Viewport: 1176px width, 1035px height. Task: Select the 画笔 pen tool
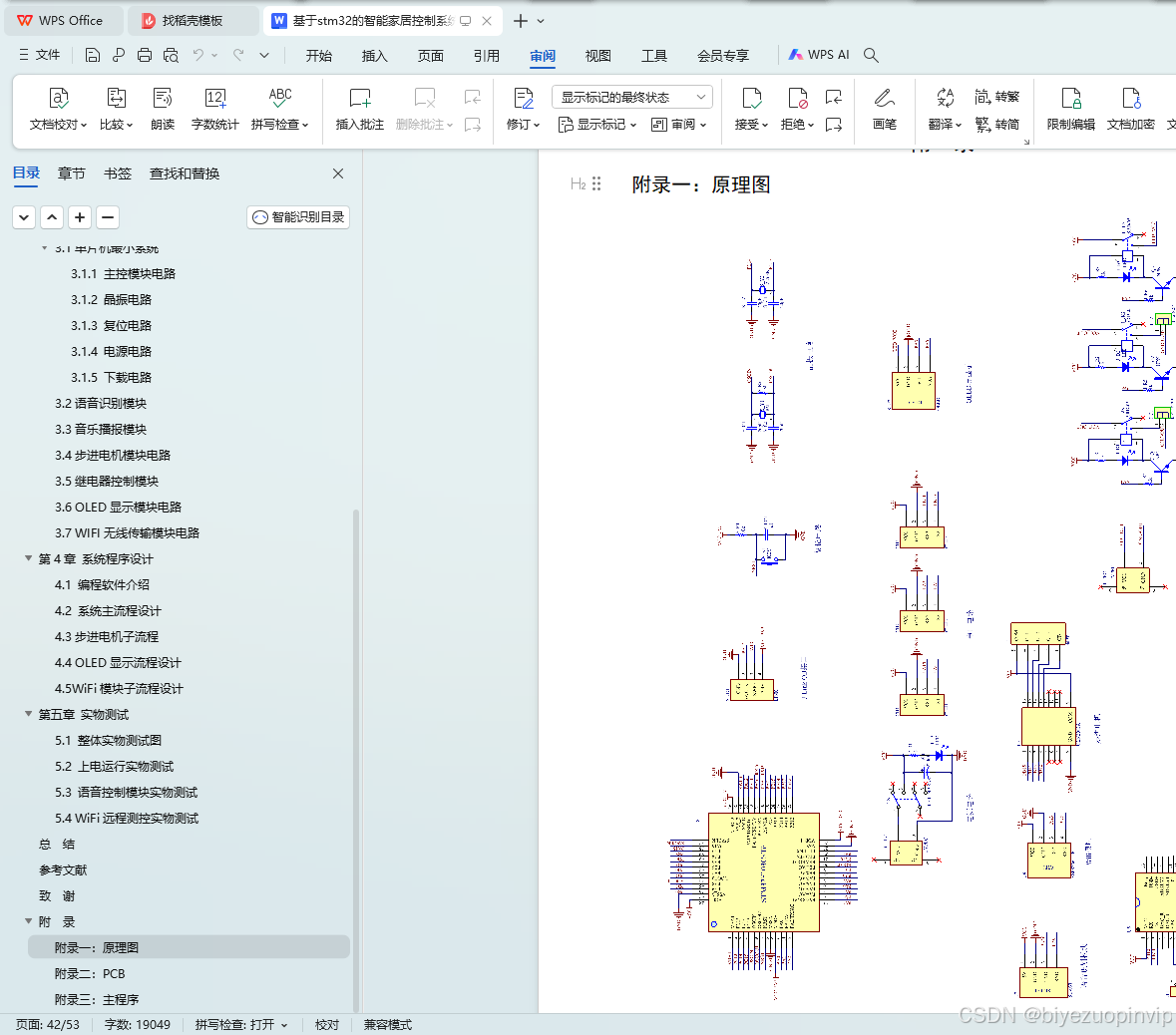pos(885,110)
